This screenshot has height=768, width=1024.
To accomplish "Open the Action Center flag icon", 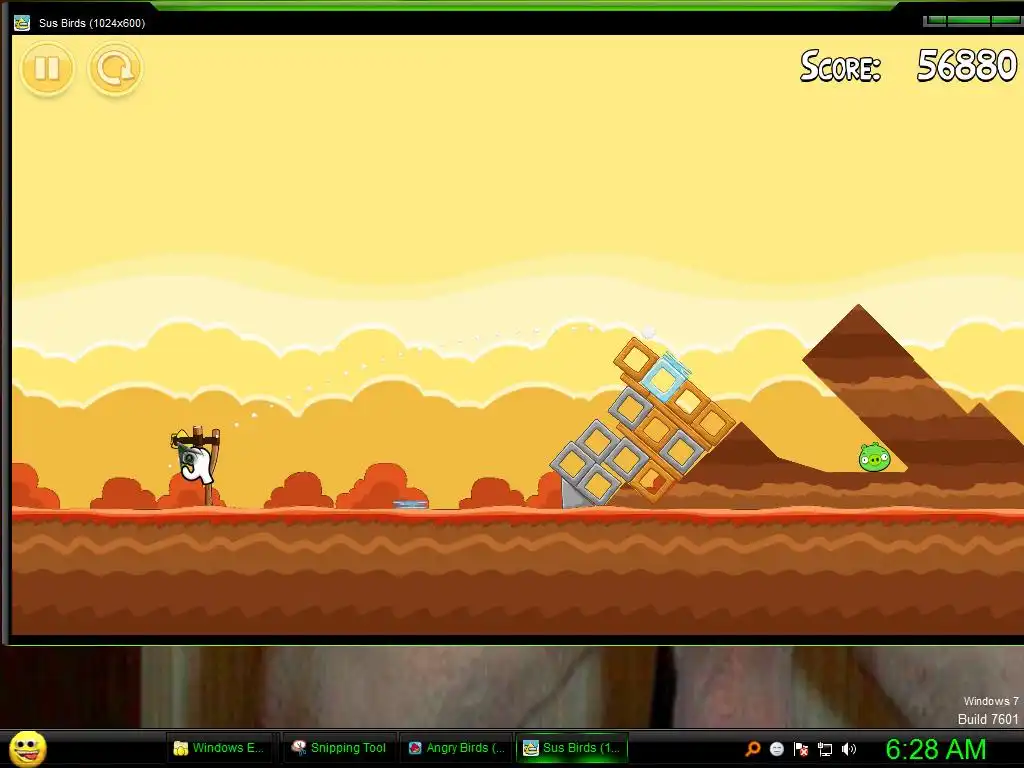I will tap(801, 748).
